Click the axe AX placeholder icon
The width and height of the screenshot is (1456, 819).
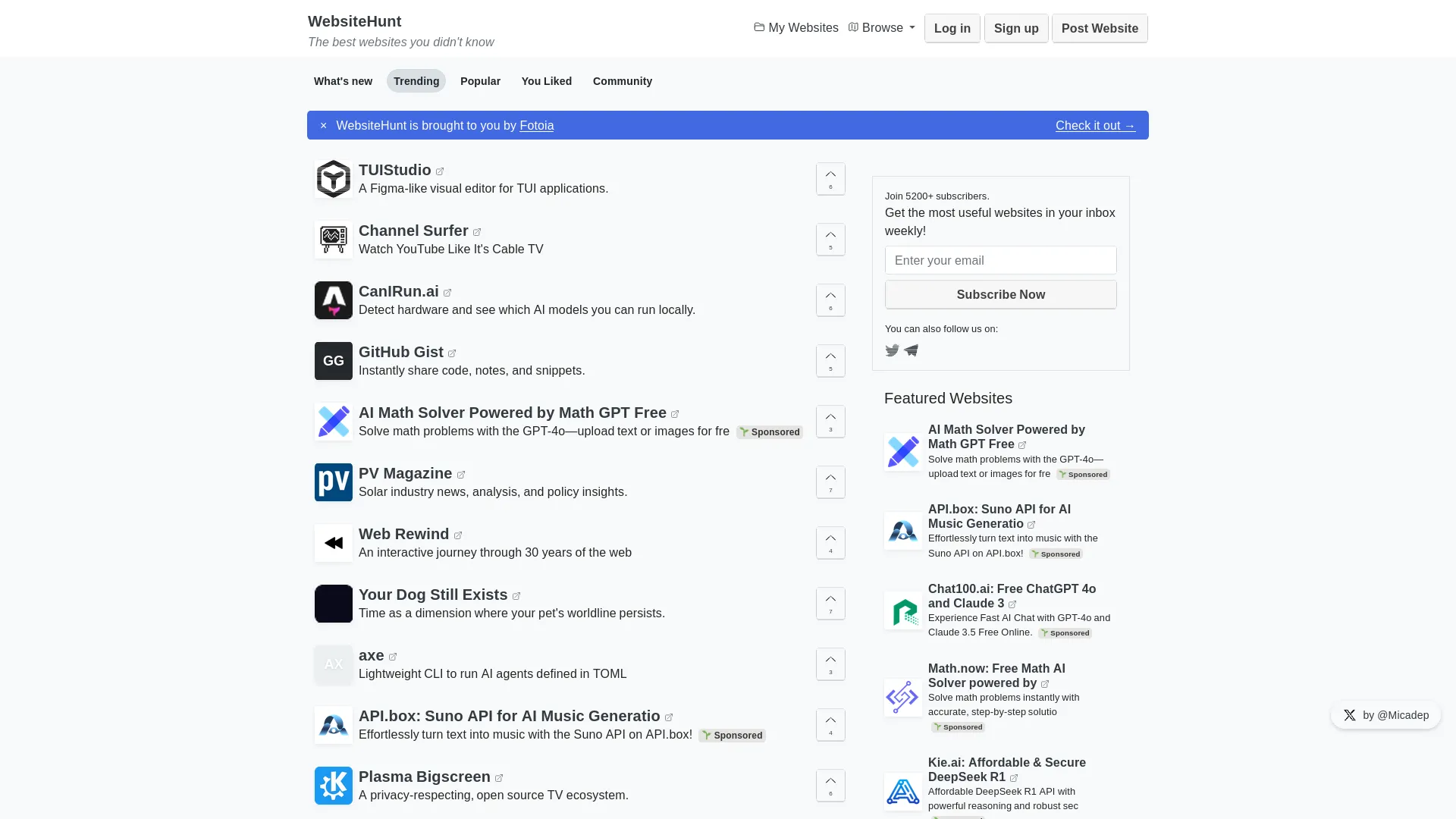click(x=334, y=664)
